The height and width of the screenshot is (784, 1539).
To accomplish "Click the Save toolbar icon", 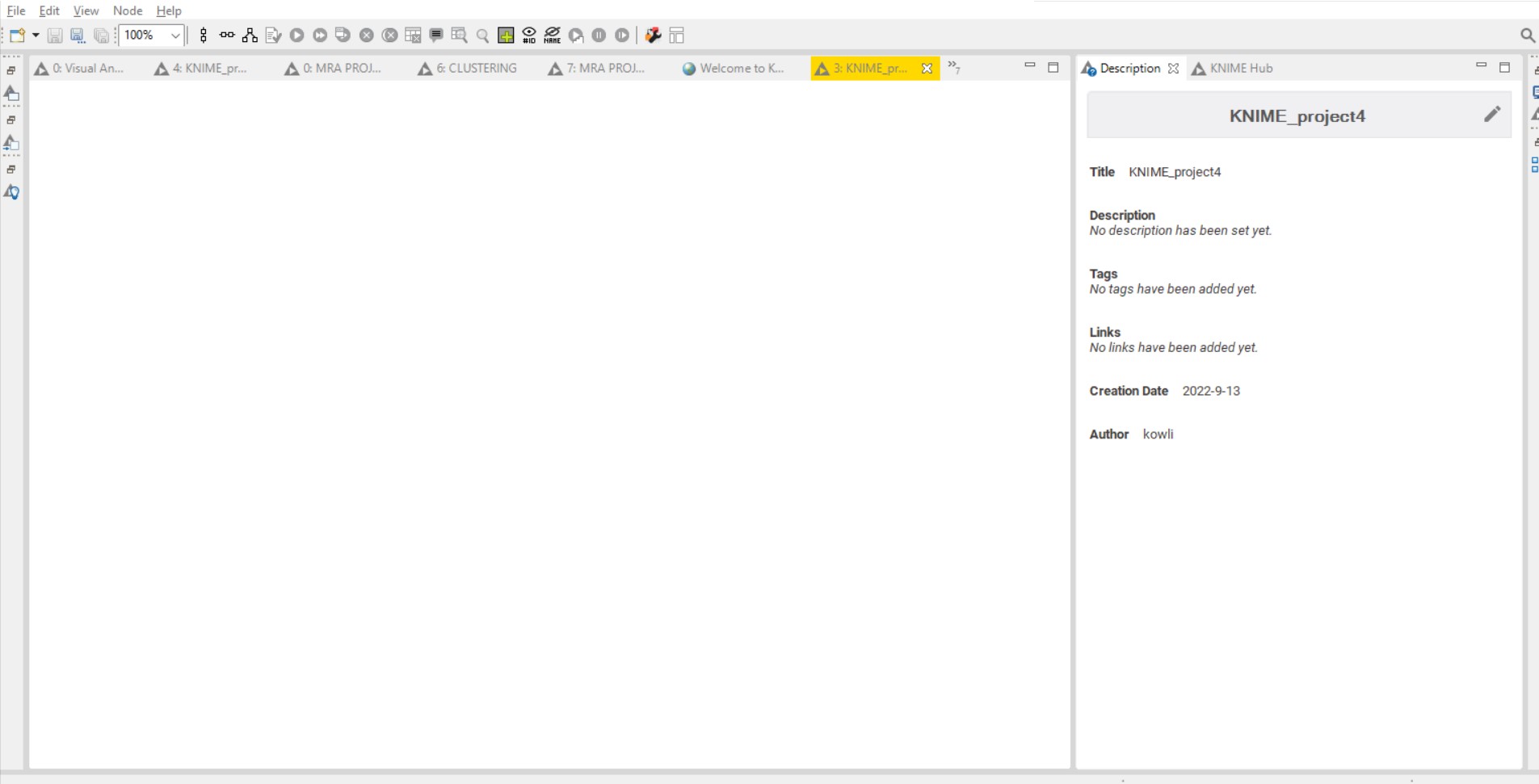I will pos(55,36).
